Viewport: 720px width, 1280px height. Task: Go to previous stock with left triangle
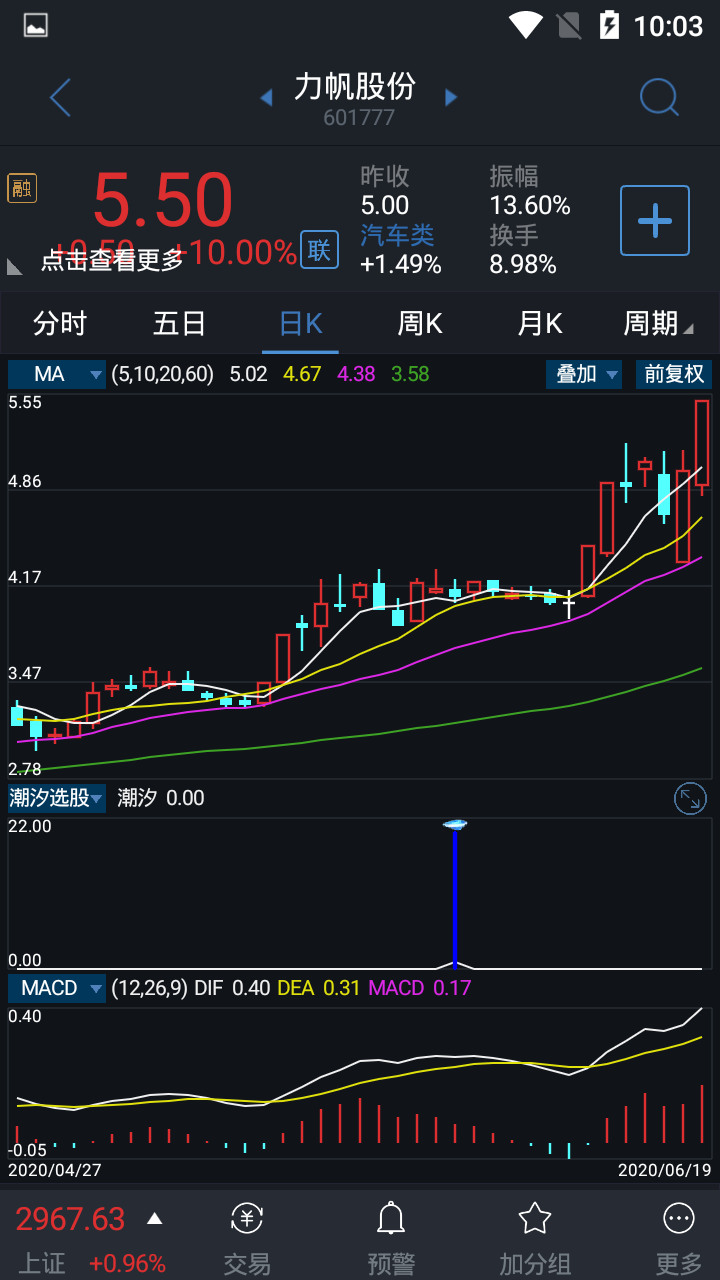tap(266, 97)
